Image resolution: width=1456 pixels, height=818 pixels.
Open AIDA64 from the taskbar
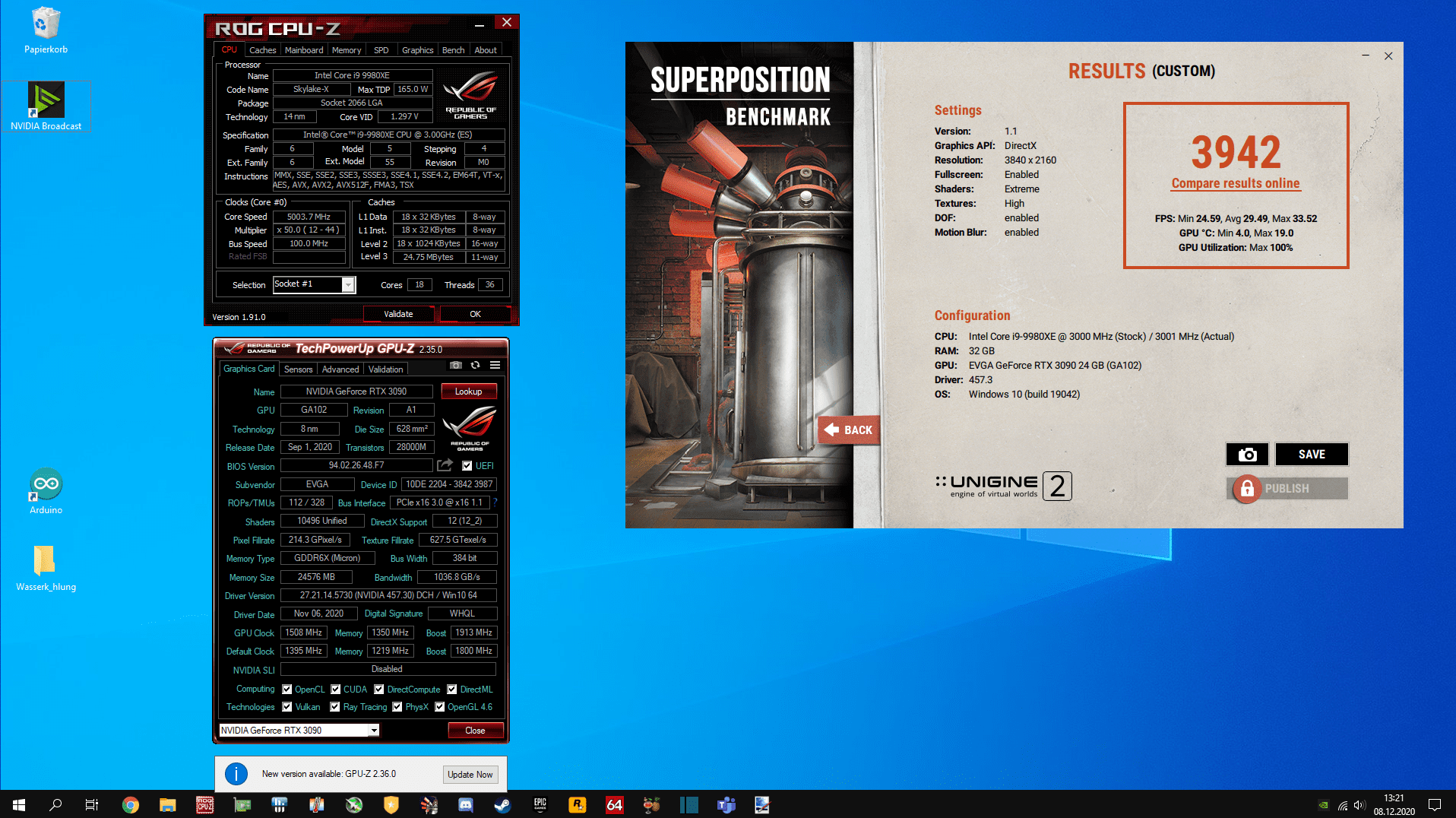tap(615, 804)
